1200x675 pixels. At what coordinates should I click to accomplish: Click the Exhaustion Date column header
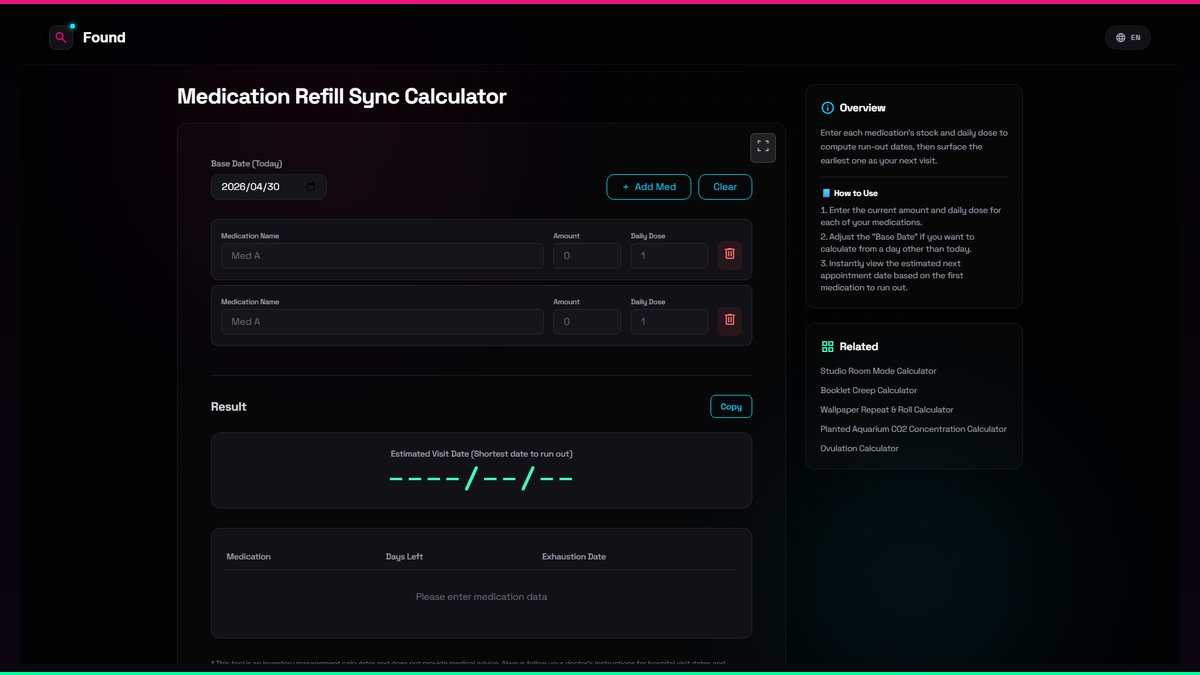[x=574, y=557]
